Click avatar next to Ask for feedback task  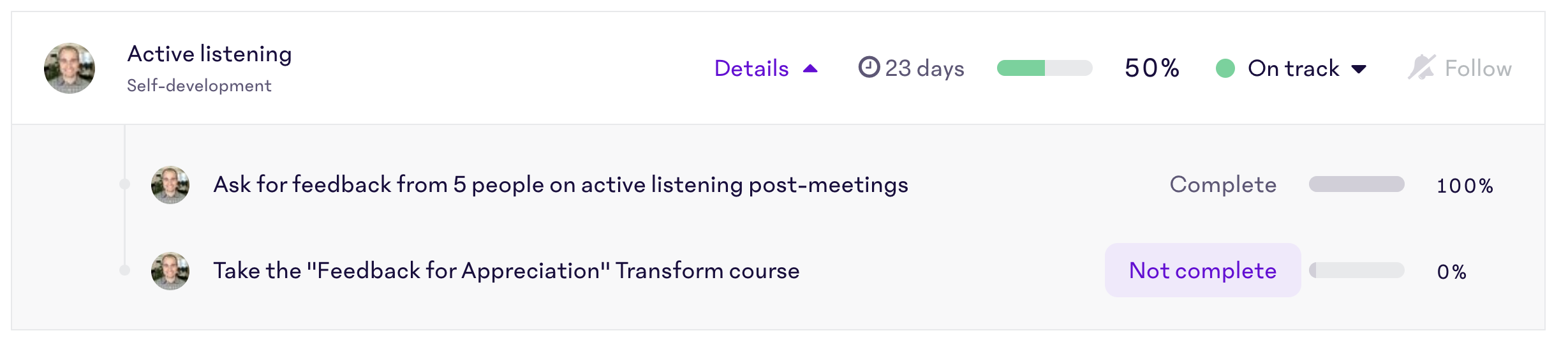coord(170,185)
